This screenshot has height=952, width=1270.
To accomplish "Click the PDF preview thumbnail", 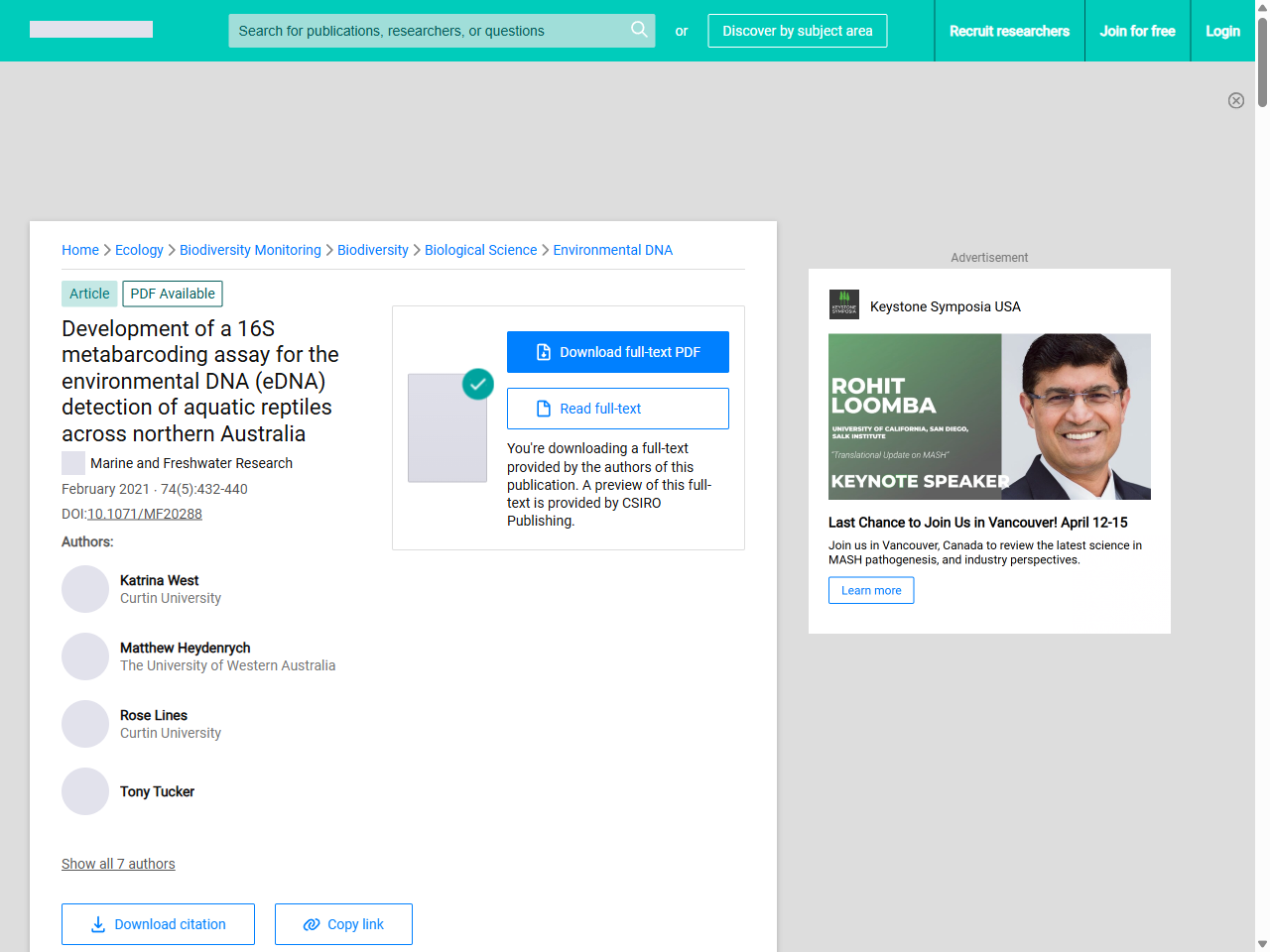I will coord(447,427).
